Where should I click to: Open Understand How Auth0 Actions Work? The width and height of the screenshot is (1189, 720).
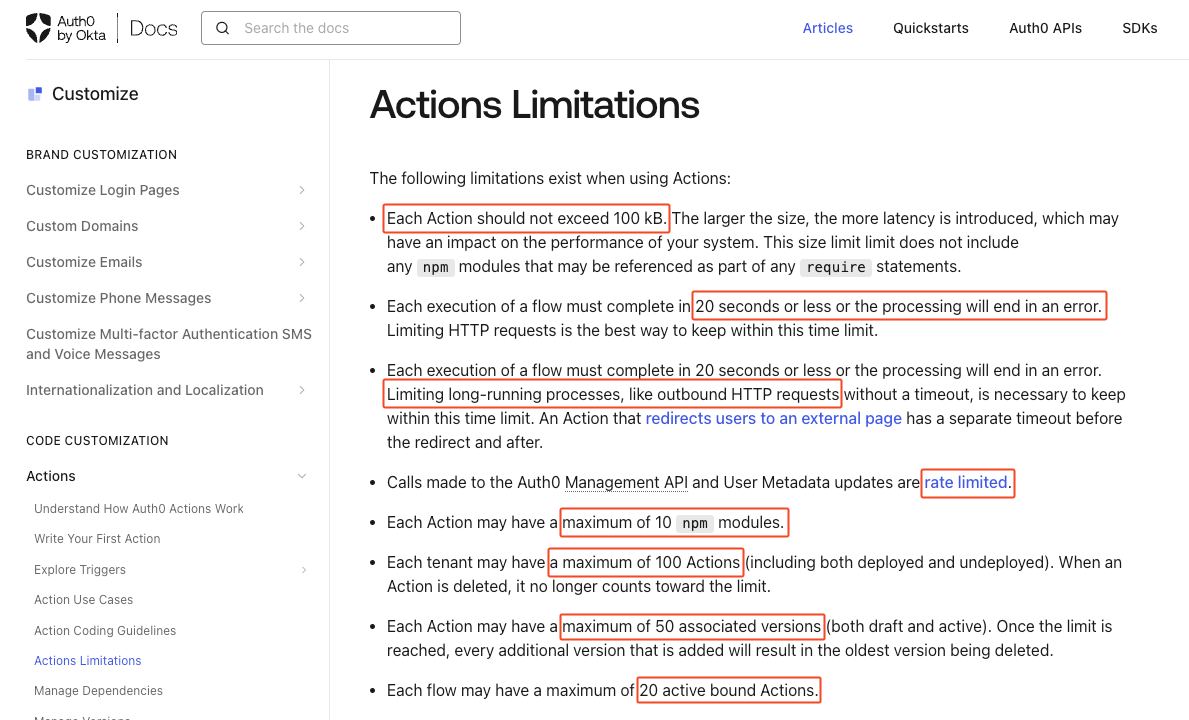click(139, 509)
